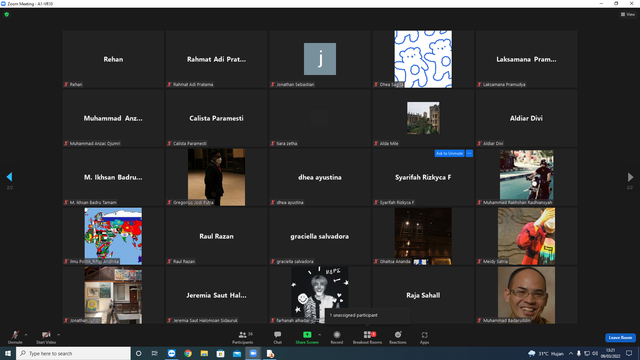Viewport: 640px width, 360px height.
Task: Open Zoom Apps
Action: tap(424, 337)
